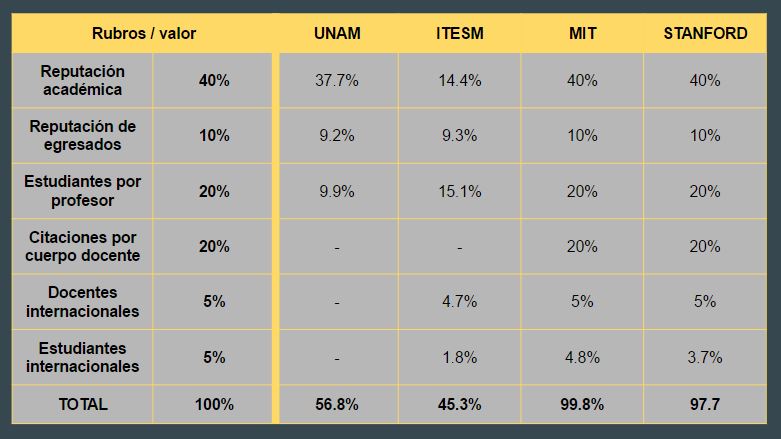Select ITESM's 14.4% cell
The height and width of the screenshot is (439, 781).
coord(459,80)
